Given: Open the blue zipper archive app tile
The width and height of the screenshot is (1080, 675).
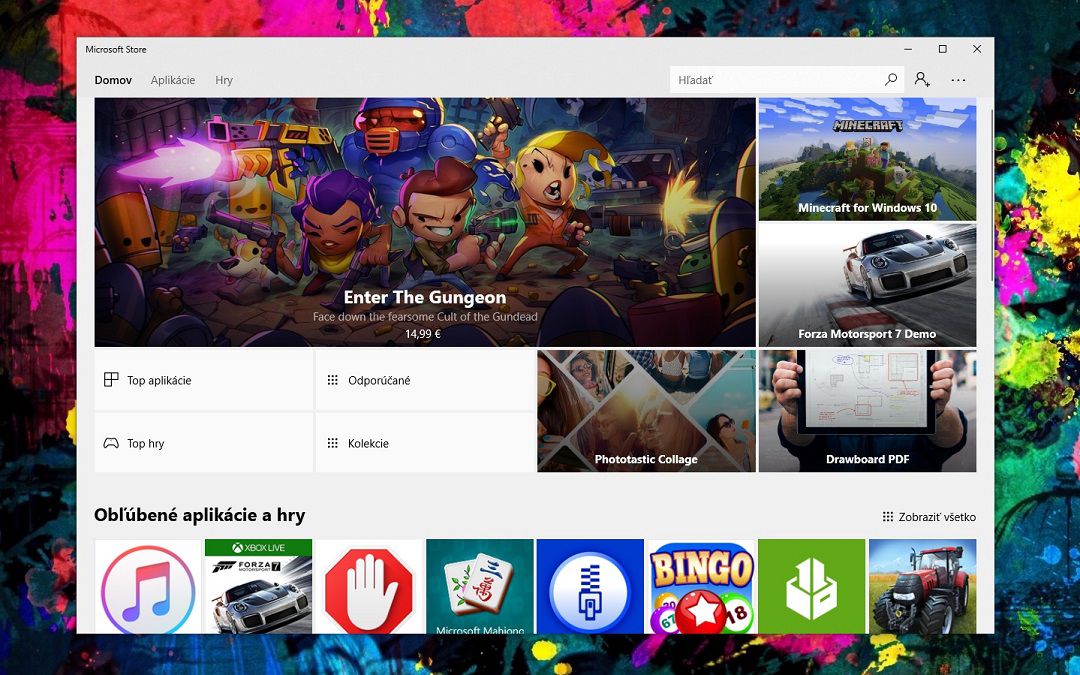Looking at the screenshot, I should [x=590, y=586].
